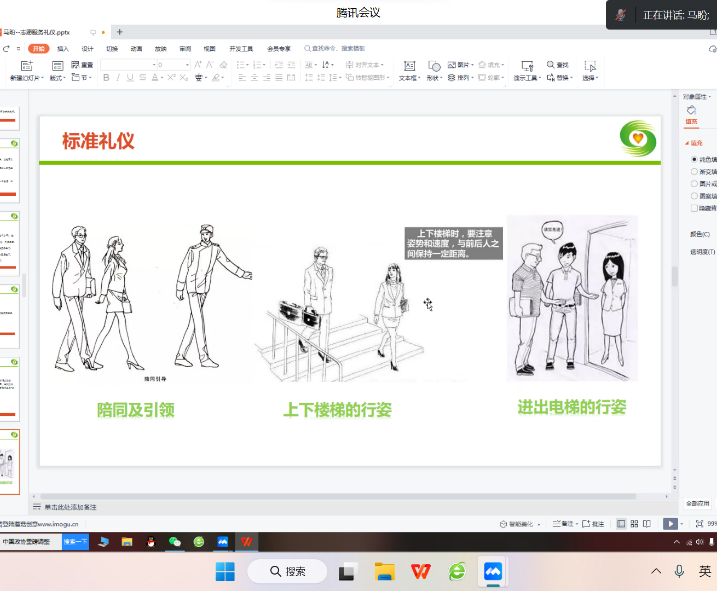Click the 文本框 text box icon
The image size is (717, 591).
pos(408,67)
